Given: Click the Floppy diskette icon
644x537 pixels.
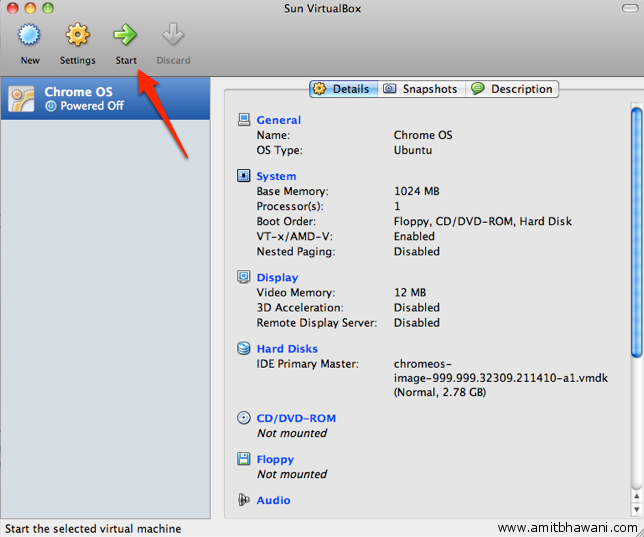Looking at the screenshot, I should click(x=244, y=459).
